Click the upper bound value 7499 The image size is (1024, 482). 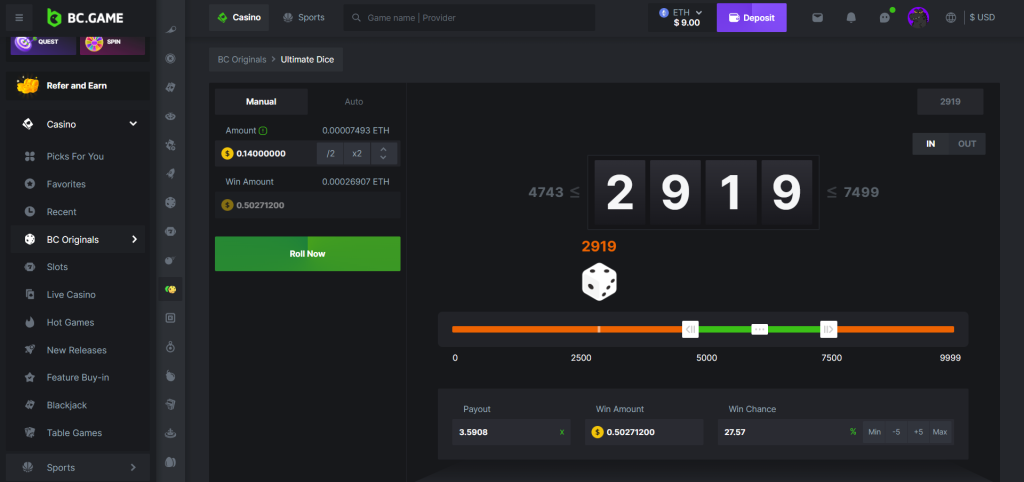tap(861, 192)
